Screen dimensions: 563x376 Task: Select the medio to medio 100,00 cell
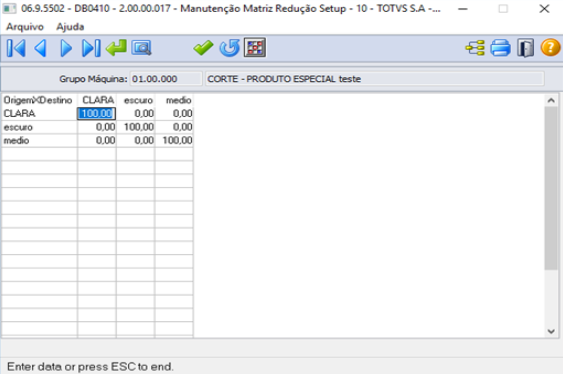(x=174, y=140)
